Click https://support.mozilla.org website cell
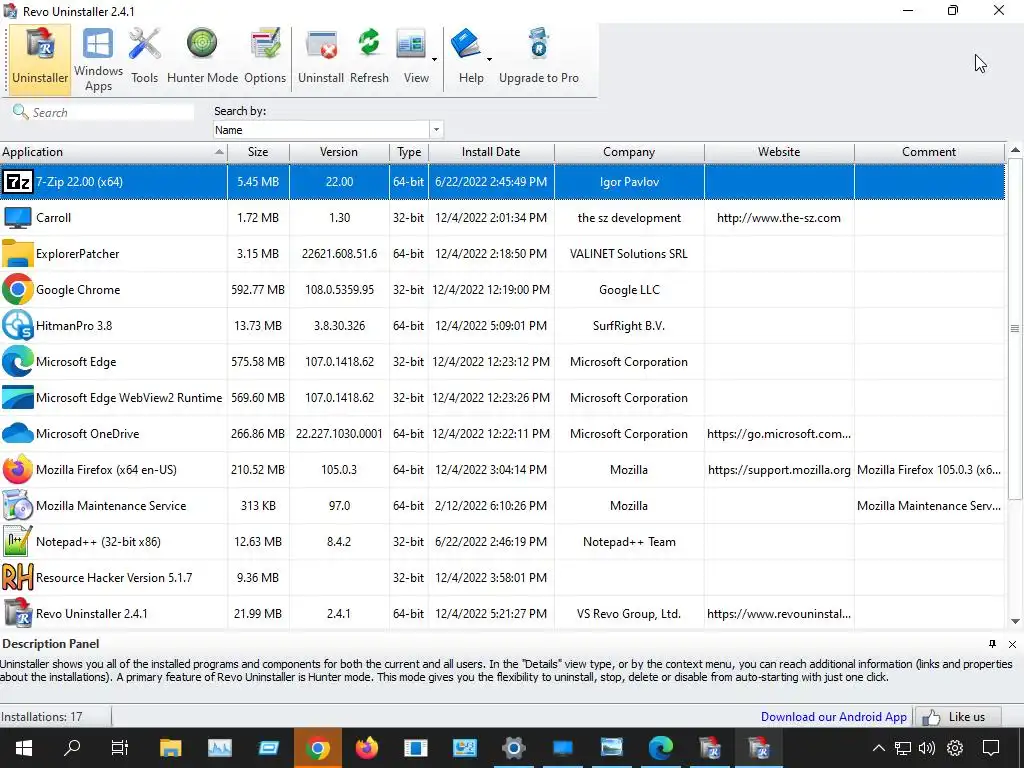The image size is (1024, 768). [x=779, y=470]
